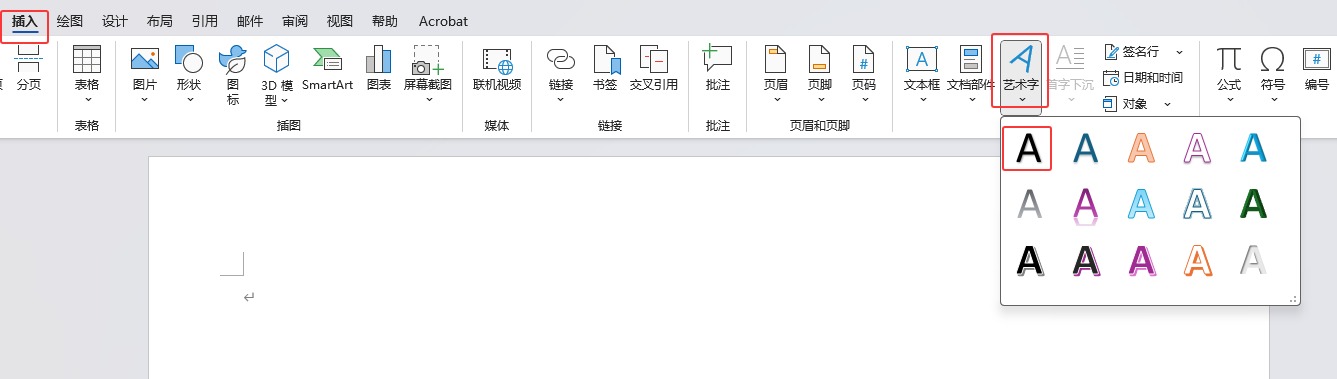Switch to the 设计 tab

[115, 21]
